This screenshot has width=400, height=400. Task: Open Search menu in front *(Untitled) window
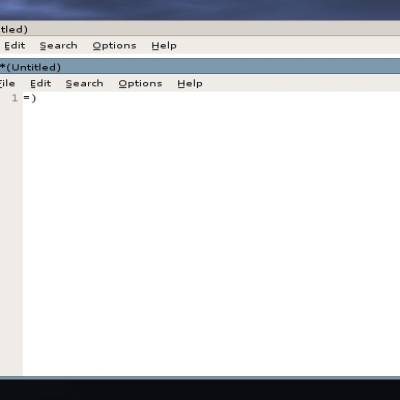pos(84,83)
